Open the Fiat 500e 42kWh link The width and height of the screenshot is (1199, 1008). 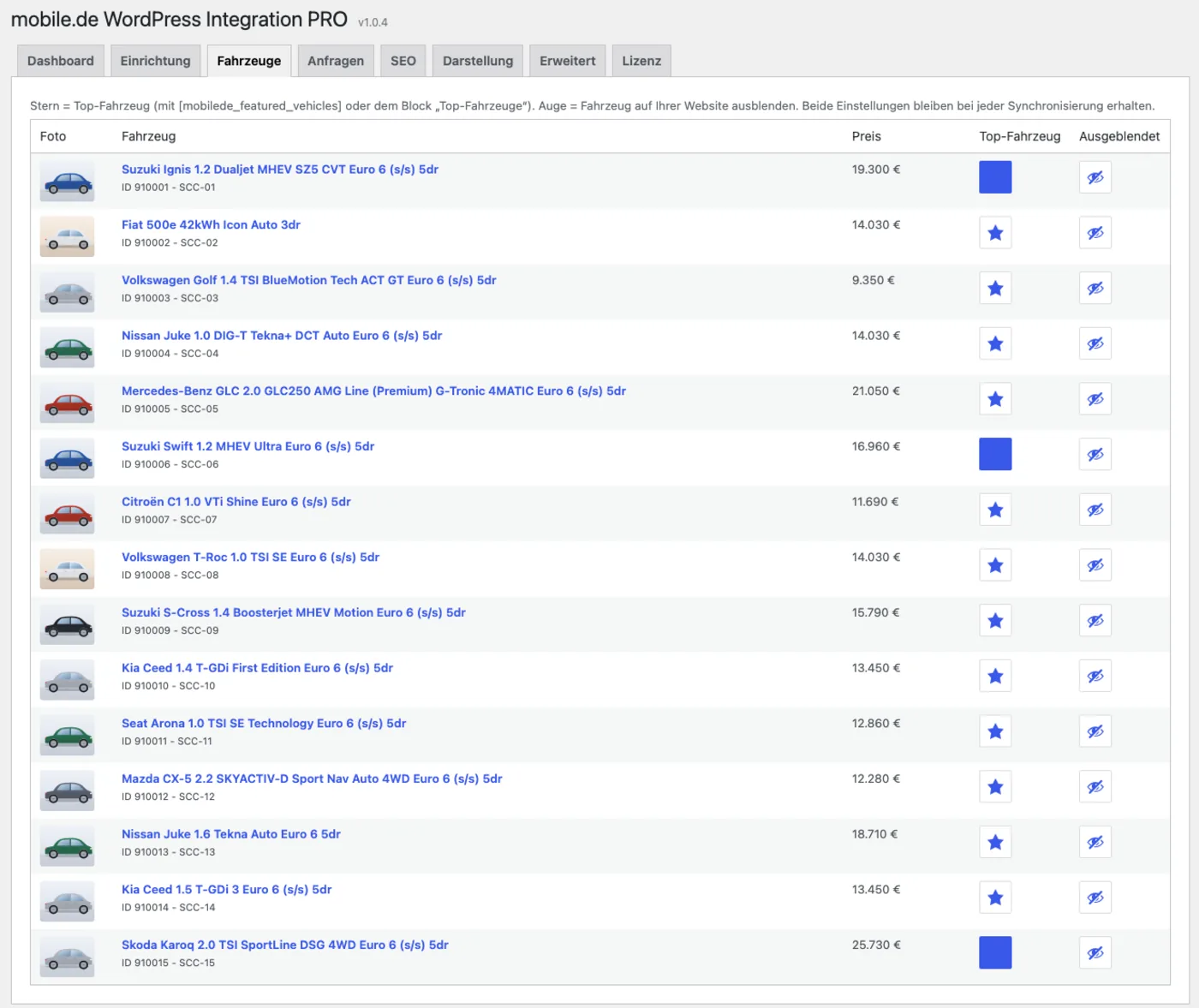coord(211,225)
